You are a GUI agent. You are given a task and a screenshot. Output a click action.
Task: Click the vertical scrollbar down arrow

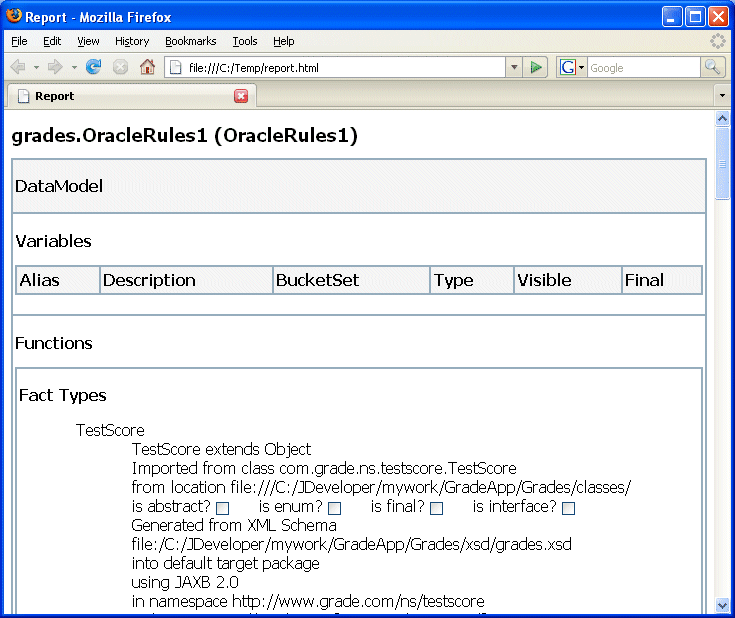click(722, 605)
